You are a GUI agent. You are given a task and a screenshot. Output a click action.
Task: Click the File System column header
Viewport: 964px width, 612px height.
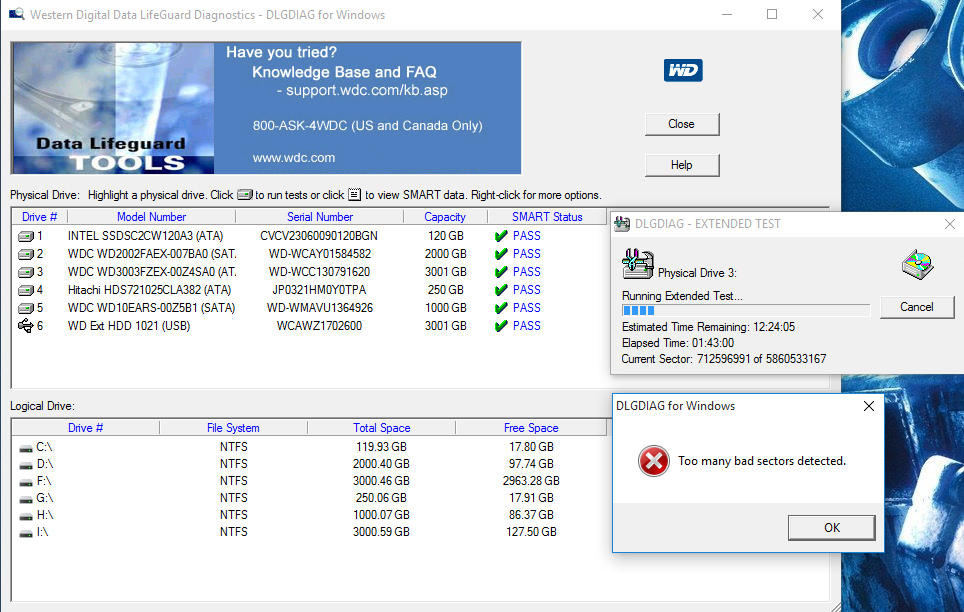tap(233, 427)
